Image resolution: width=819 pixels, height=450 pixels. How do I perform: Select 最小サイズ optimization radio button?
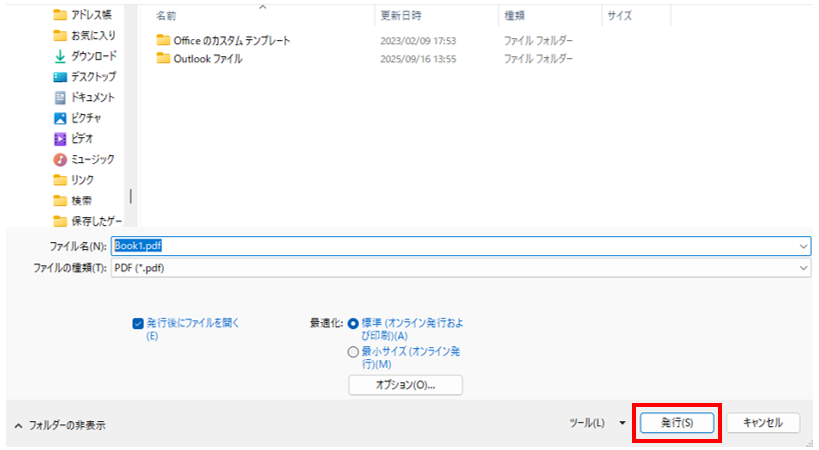point(353,352)
